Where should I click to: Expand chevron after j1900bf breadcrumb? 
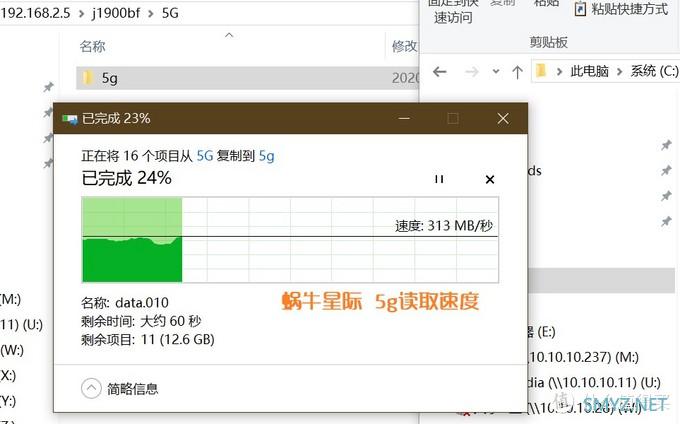(x=150, y=13)
